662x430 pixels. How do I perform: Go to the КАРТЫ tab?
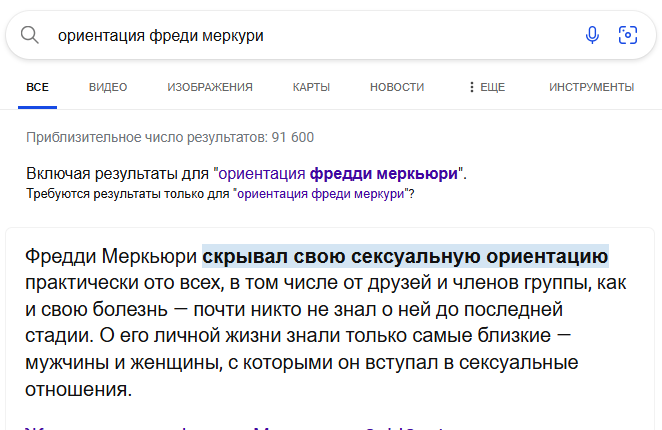311,87
